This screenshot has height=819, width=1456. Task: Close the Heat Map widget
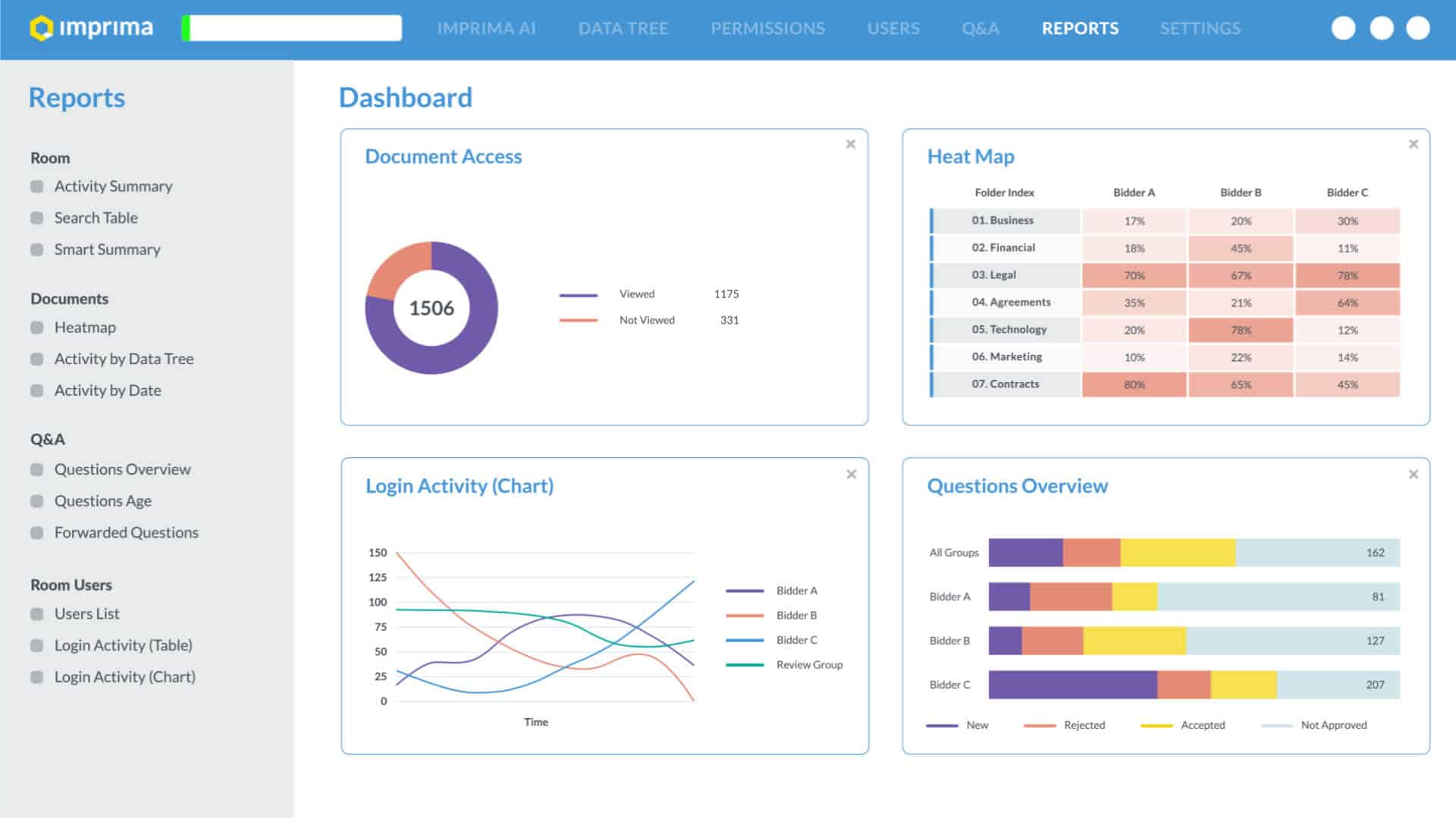coord(1413,144)
